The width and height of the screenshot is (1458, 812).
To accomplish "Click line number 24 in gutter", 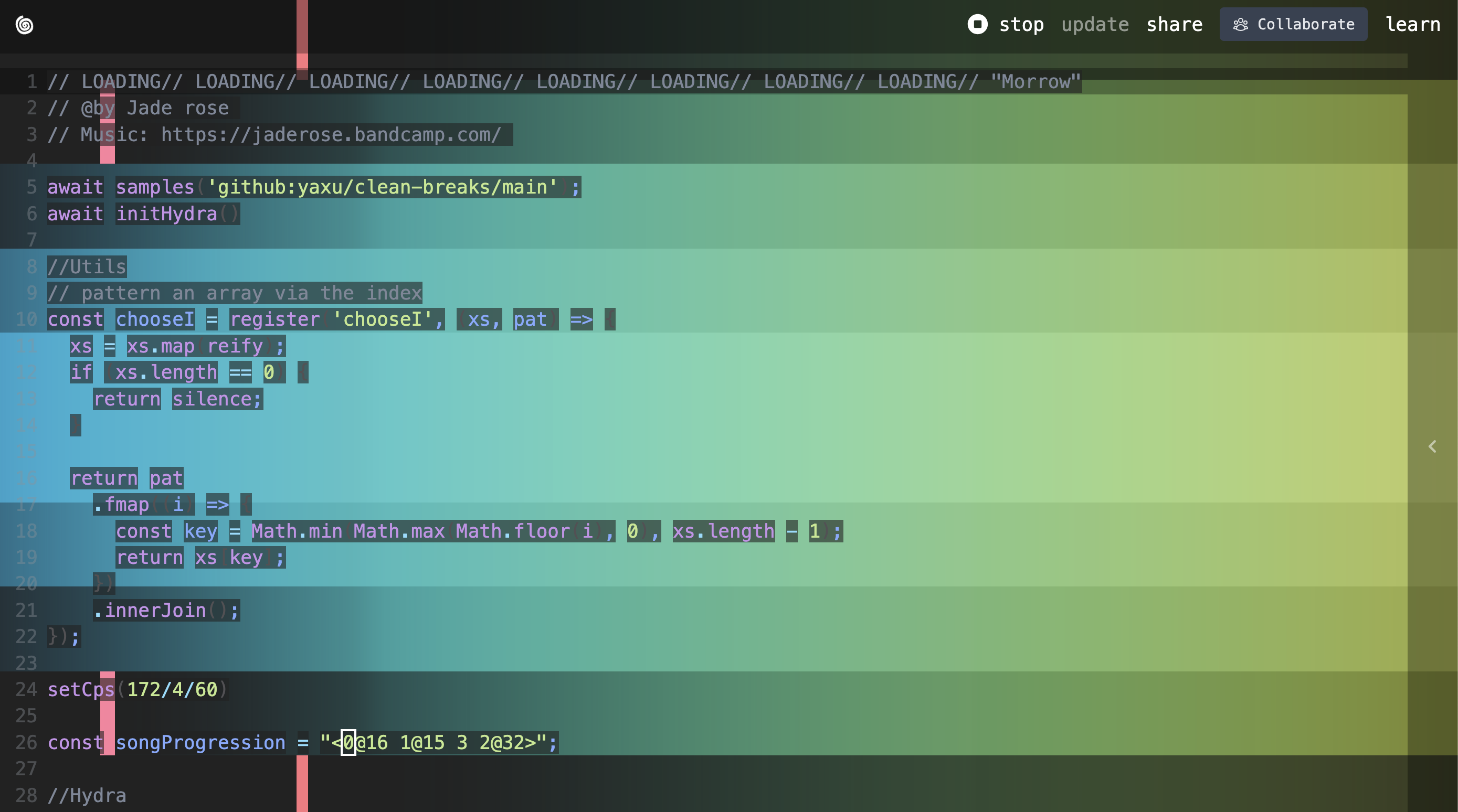I will pos(26,689).
